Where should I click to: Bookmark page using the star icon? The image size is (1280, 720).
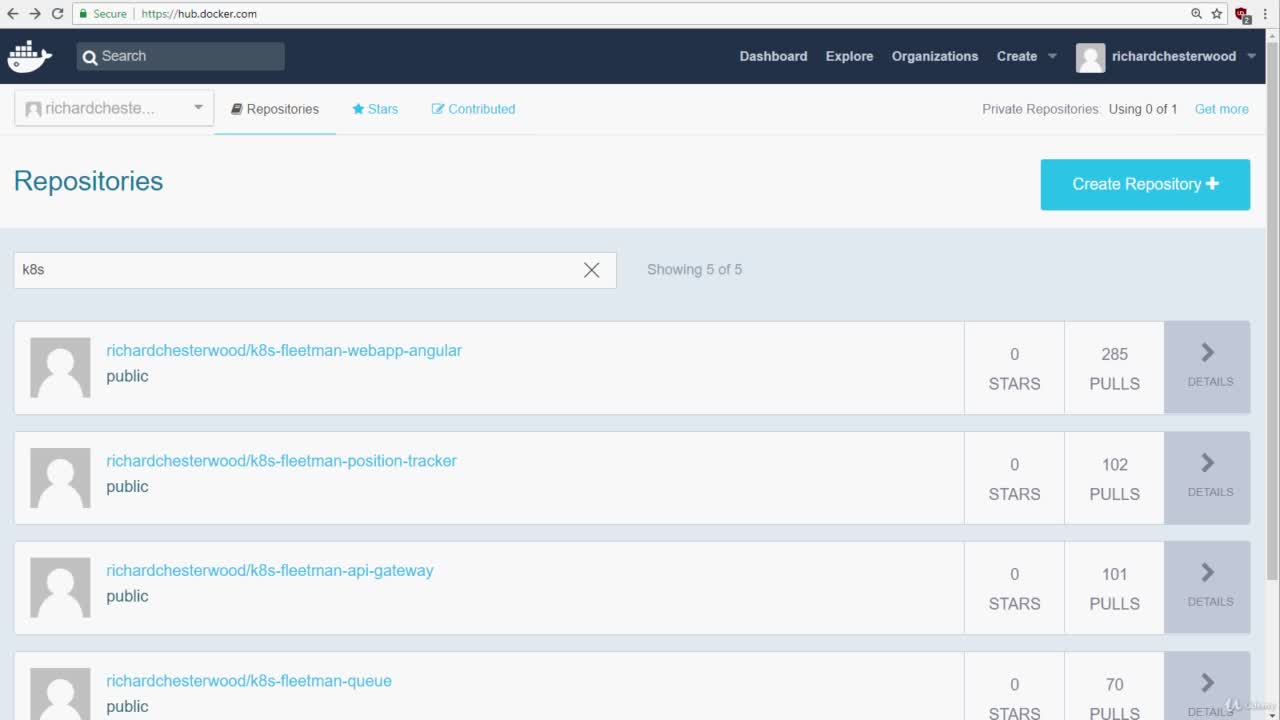coord(1217,14)
